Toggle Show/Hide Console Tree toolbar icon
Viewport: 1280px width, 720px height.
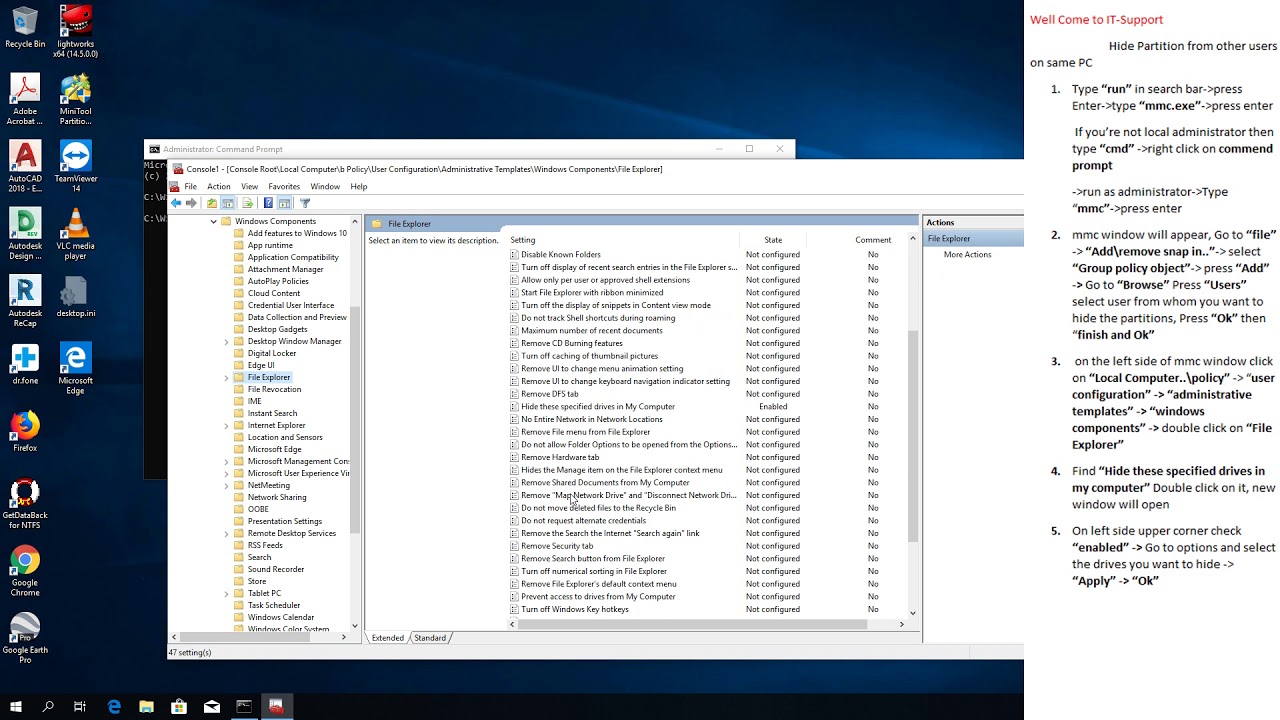228,203
